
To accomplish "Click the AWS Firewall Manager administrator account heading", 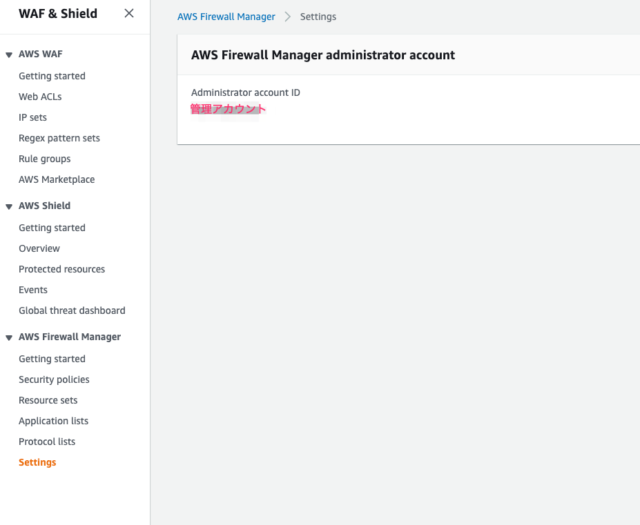I will click(x=323, y=55).
